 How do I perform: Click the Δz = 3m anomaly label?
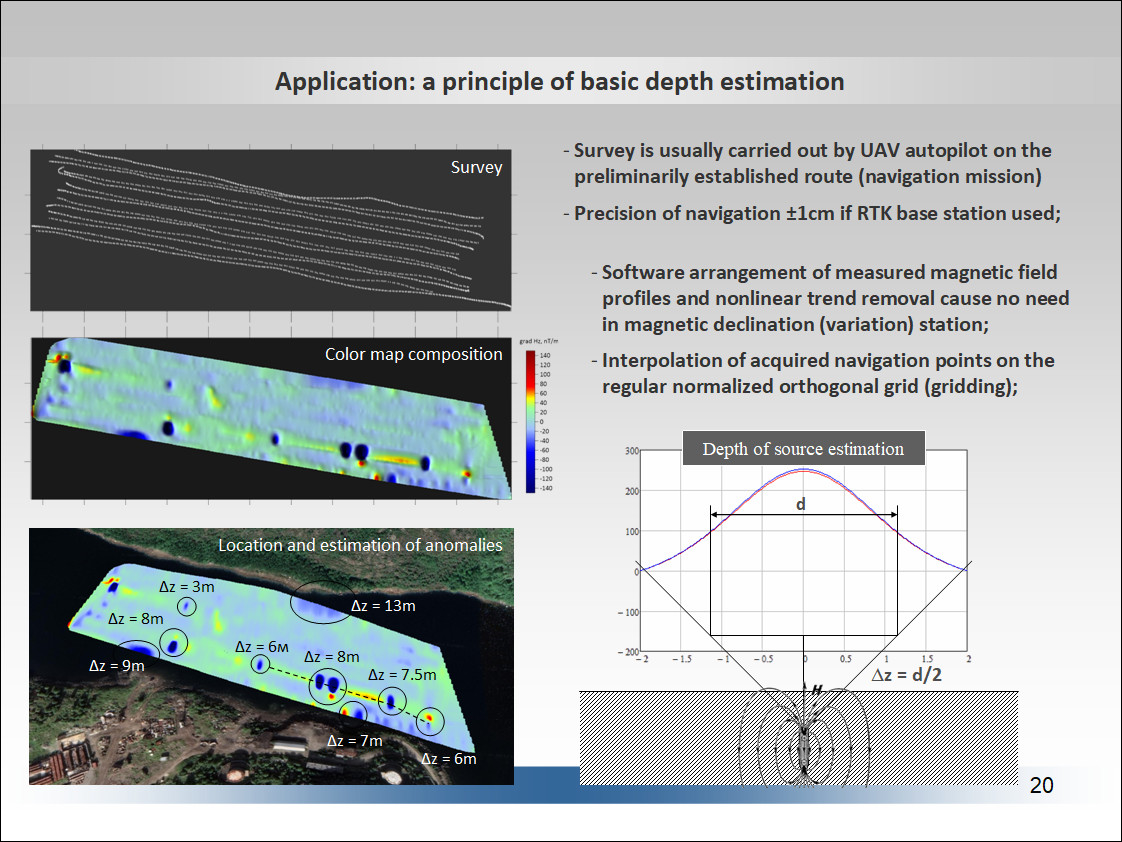[x=187, y=587]
